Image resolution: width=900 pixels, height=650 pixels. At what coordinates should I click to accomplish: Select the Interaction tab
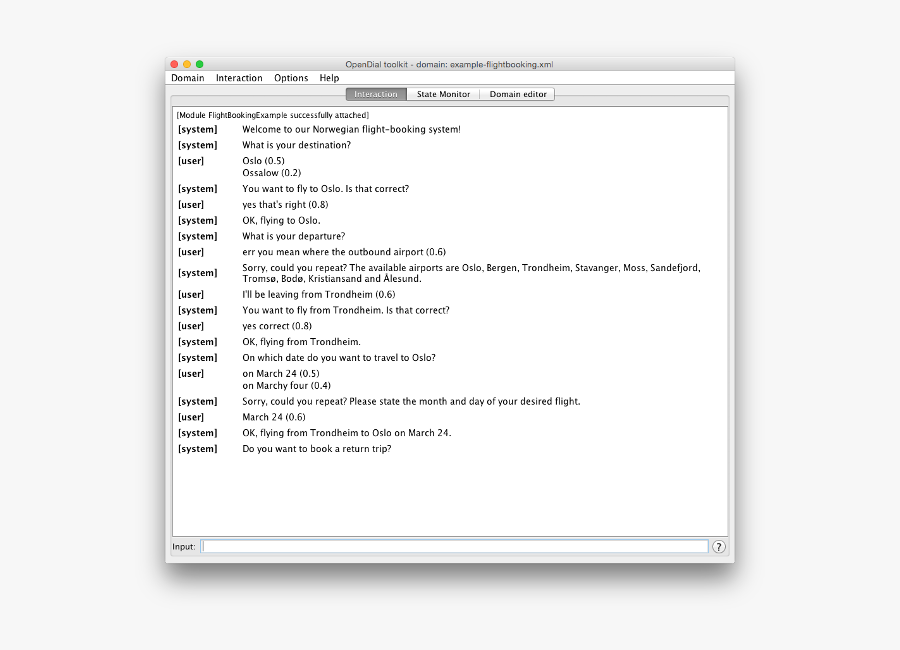tap(376, 94)
